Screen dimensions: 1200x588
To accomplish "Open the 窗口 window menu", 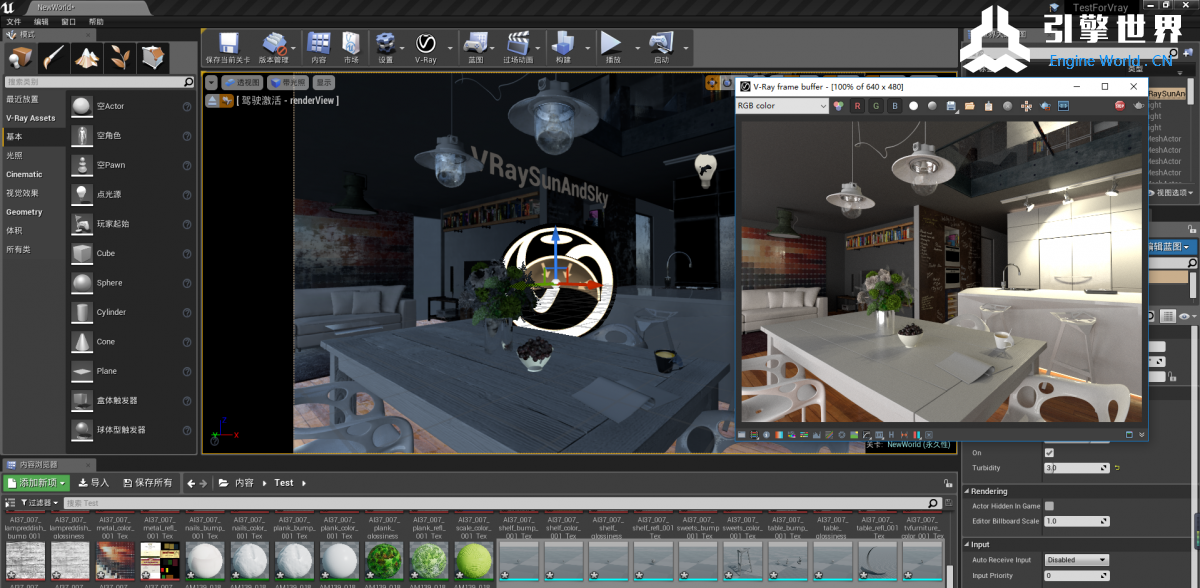I will click(x=69, y=22).
